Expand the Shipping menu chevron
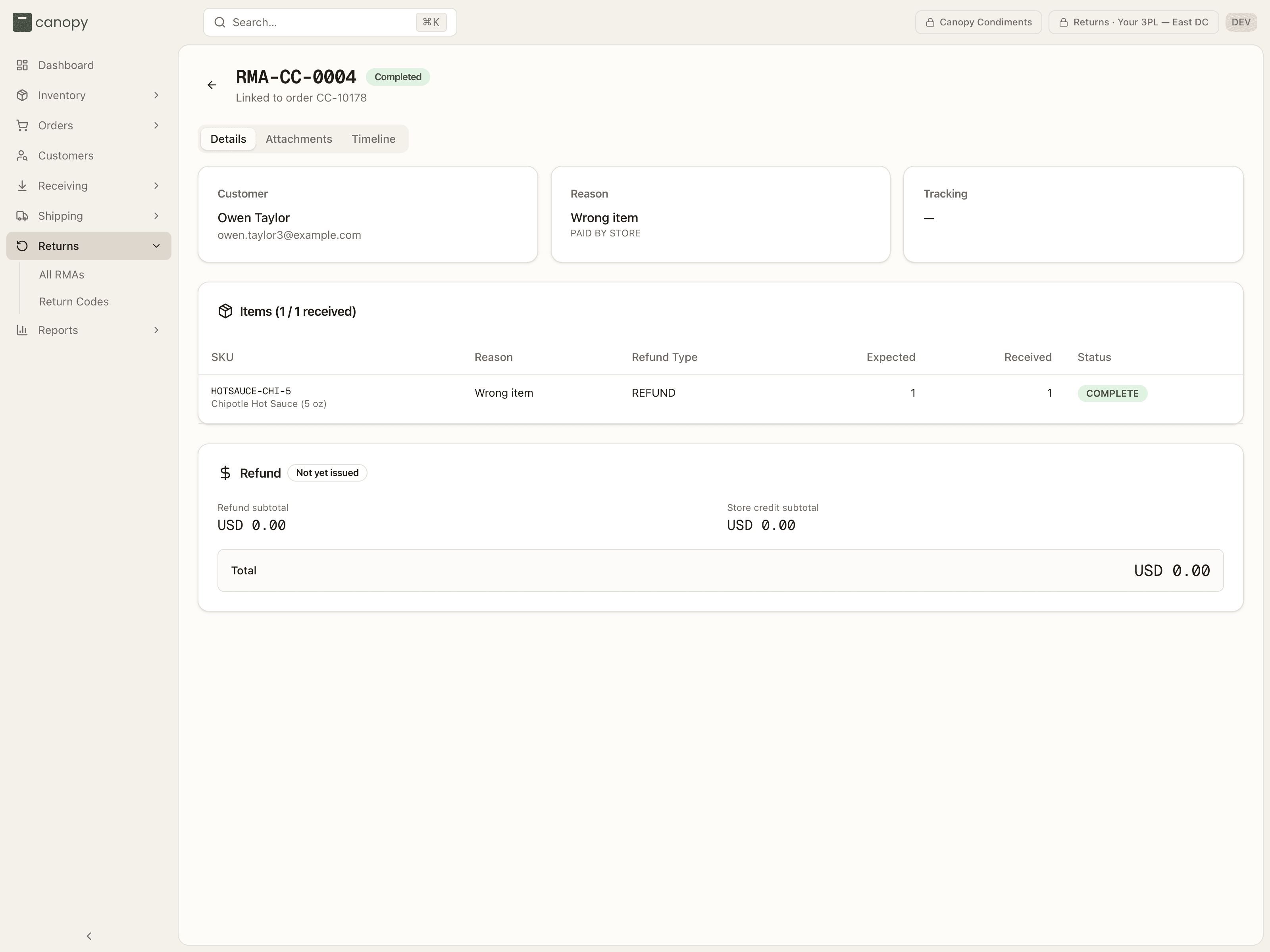This screenshot has height=952, width=1270. [156, 216]
